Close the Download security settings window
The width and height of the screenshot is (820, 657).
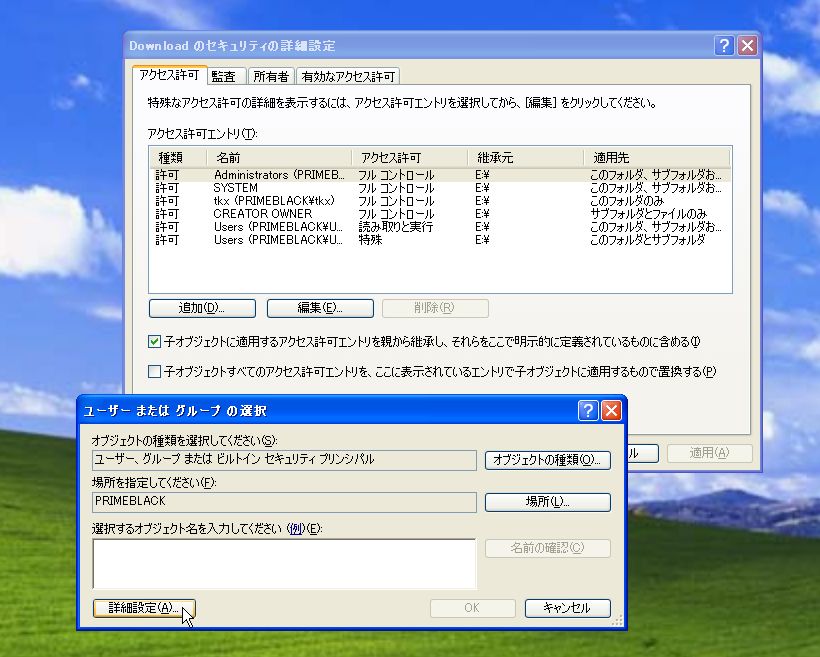(x=747, y=46)
